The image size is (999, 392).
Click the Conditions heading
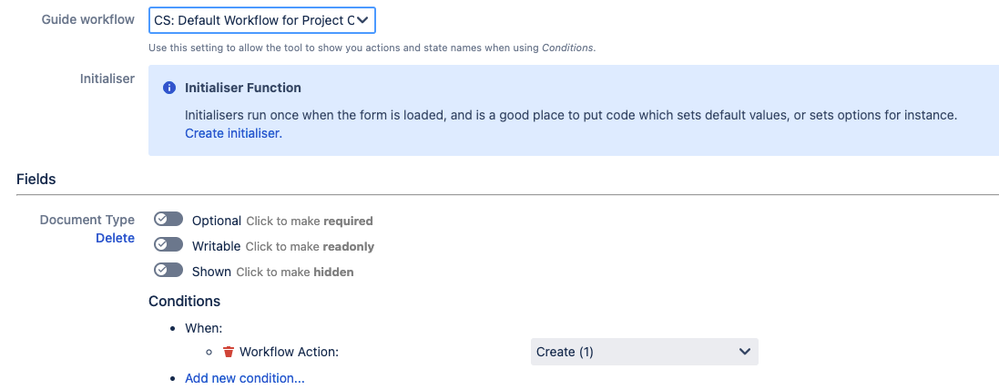(x=184, y=301)
